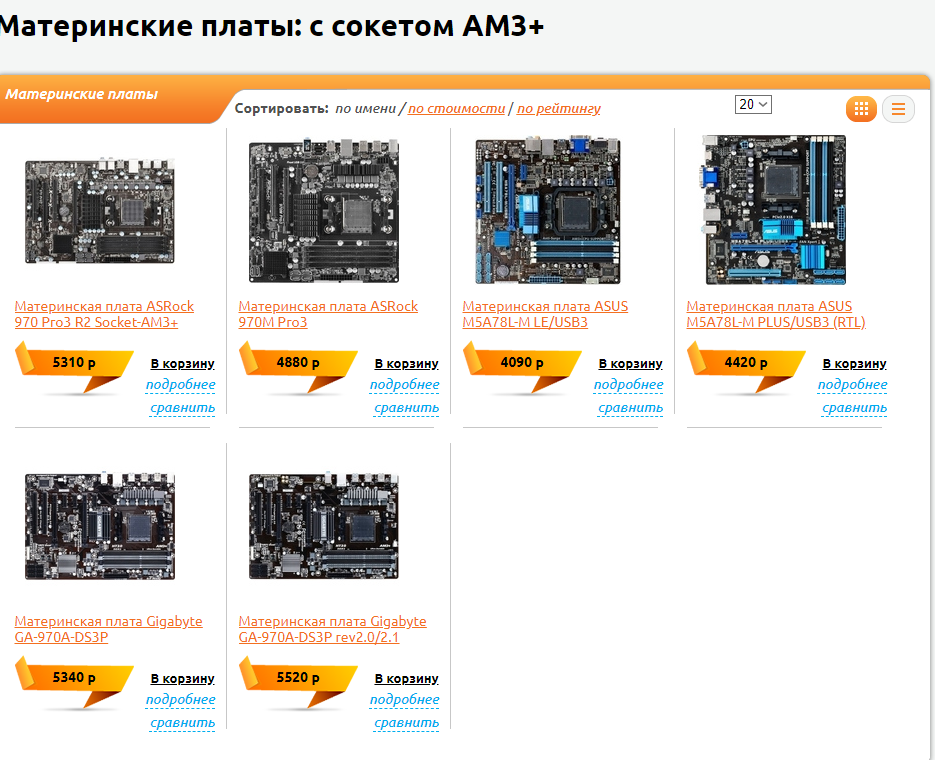Screen dimensions: 935x760
Task: Click подробнее for Gigabyte GA-970A-DS3P
Action: point(181,700)
